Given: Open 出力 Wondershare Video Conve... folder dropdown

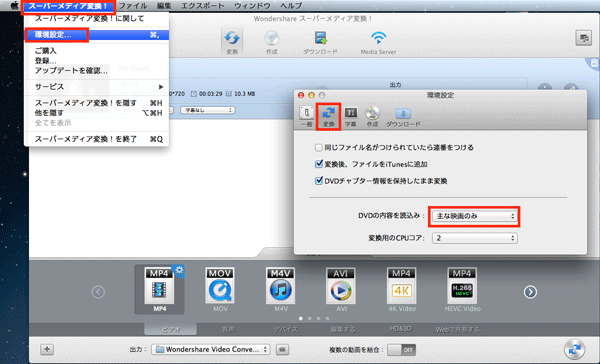Looking at the screenshot, I should (211, 349).
